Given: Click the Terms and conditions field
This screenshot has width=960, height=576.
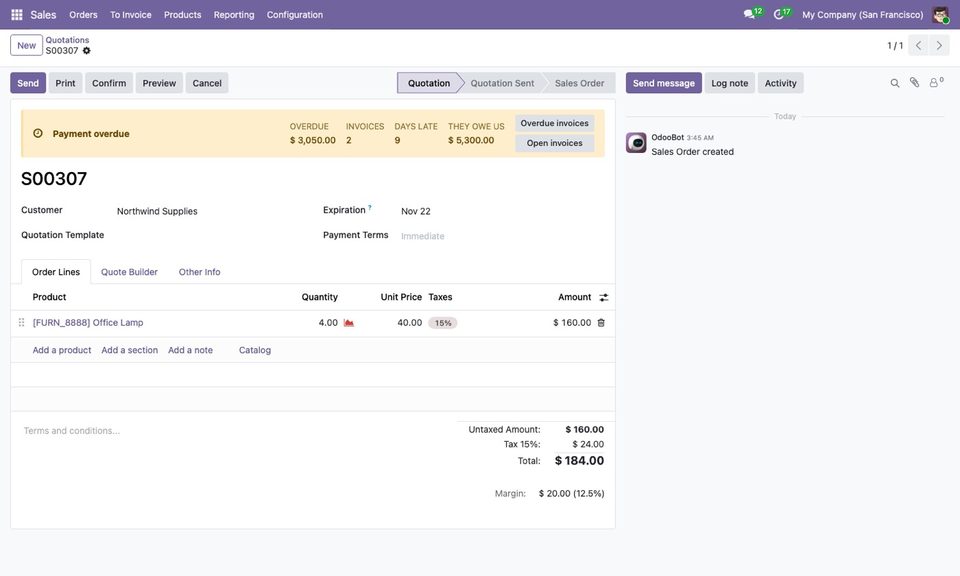Looking at the screenshot, I should coord(233,431).
